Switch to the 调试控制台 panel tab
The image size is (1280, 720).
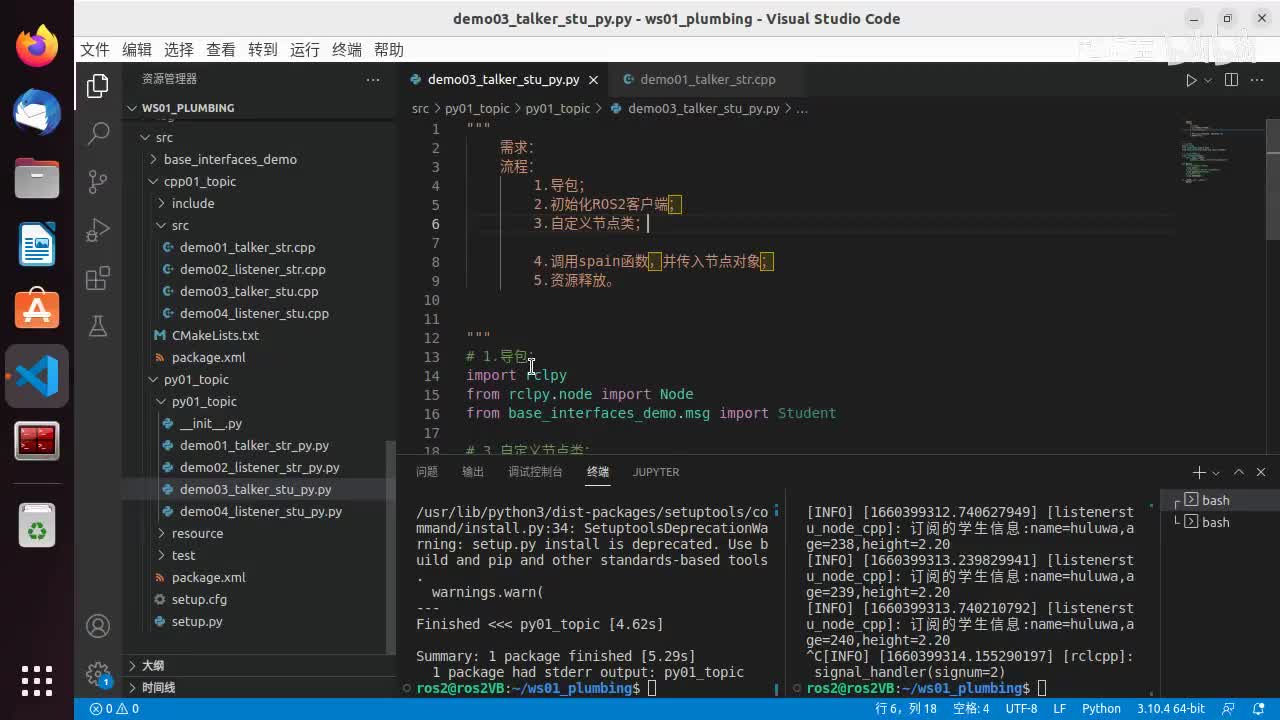535,472
